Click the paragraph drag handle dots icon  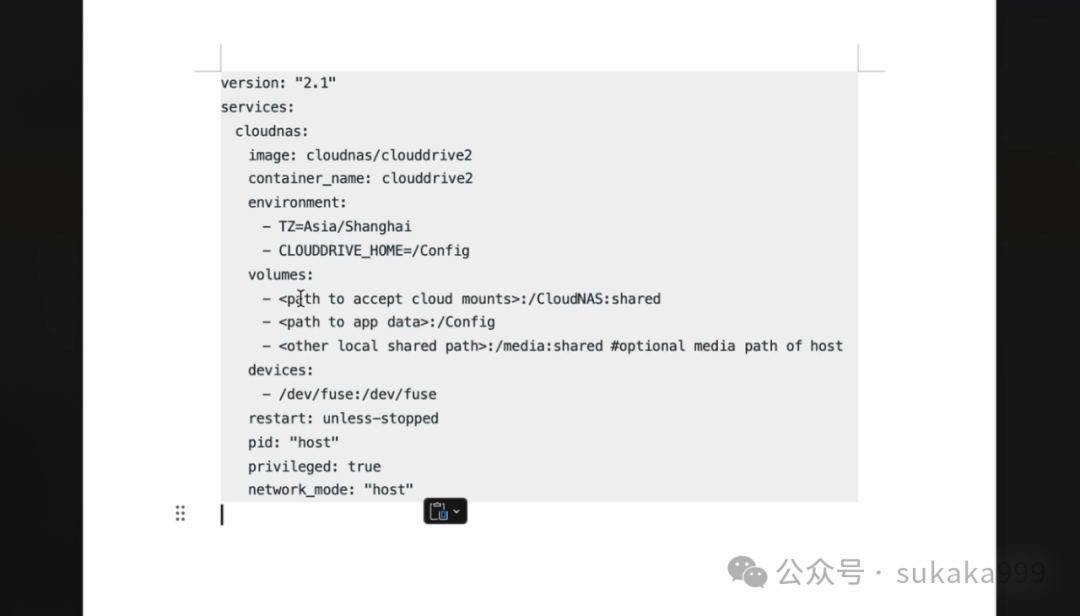point(180,513)
